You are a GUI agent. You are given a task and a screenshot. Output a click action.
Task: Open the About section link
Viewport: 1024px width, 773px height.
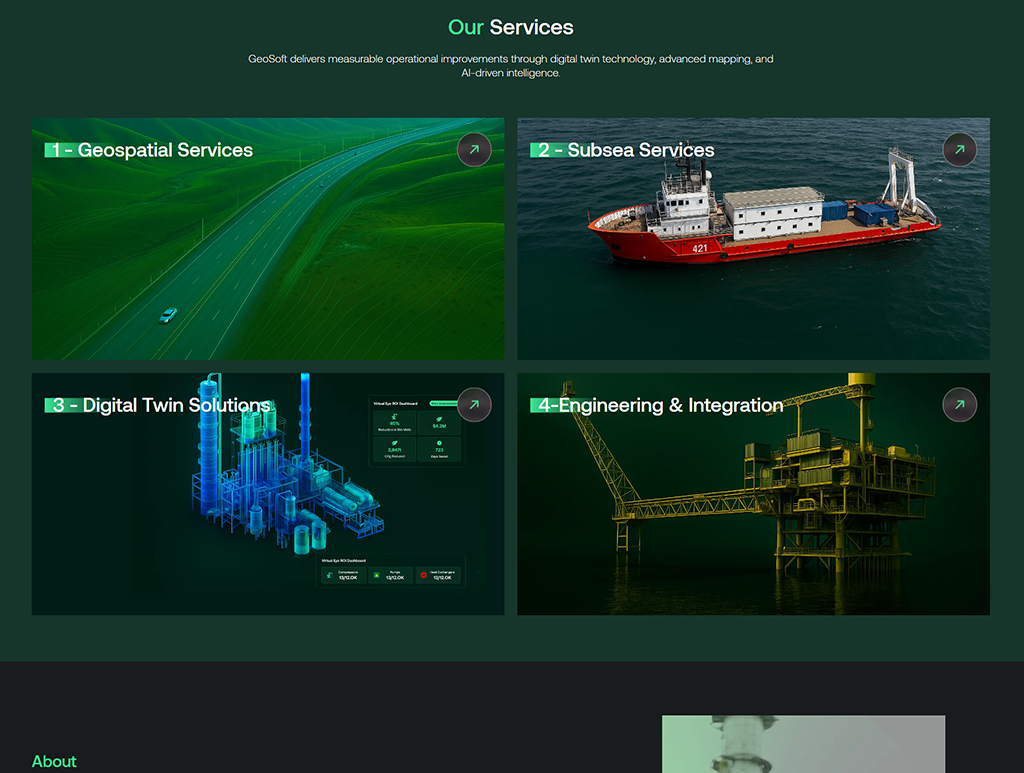[x=54, y=761]
